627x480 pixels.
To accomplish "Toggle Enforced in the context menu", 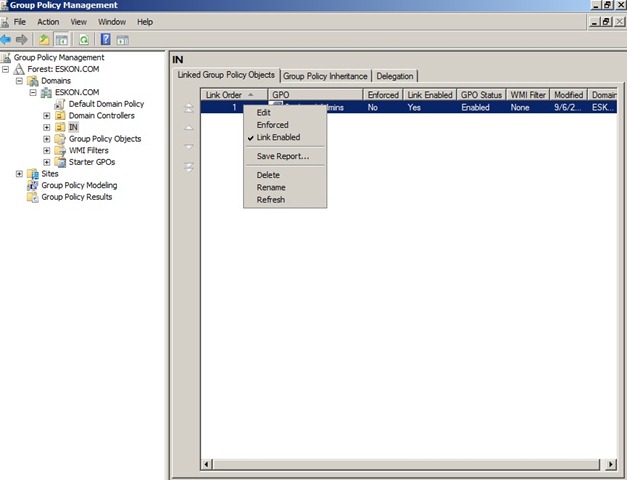I will click(x=285, y=125).
